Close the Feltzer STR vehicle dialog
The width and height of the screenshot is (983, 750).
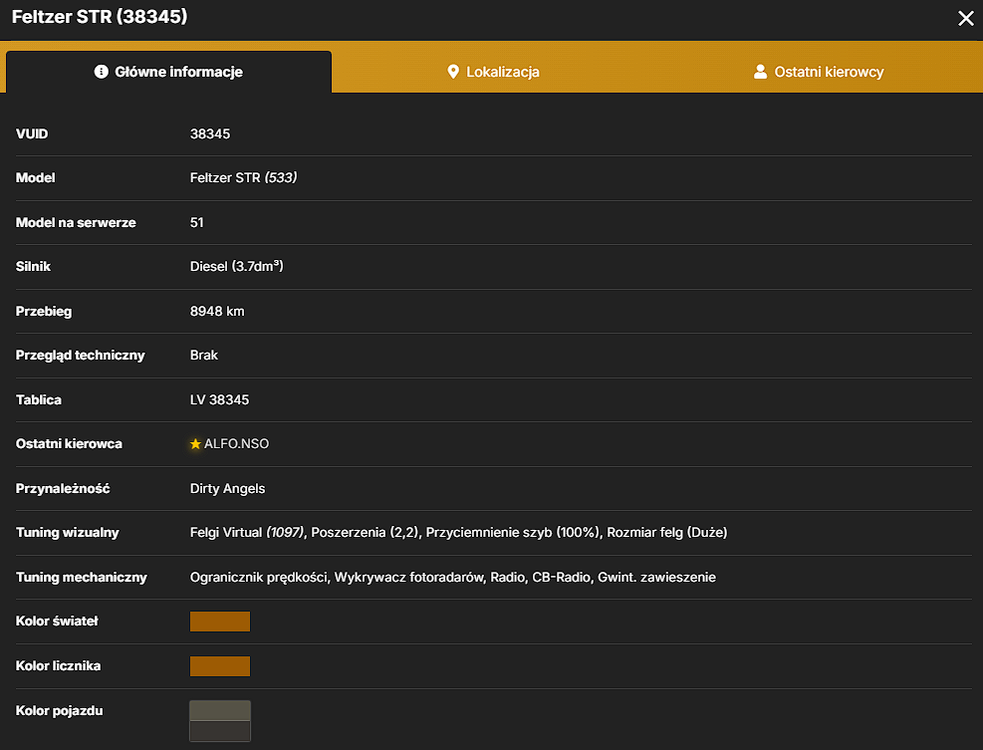(965, 18)
